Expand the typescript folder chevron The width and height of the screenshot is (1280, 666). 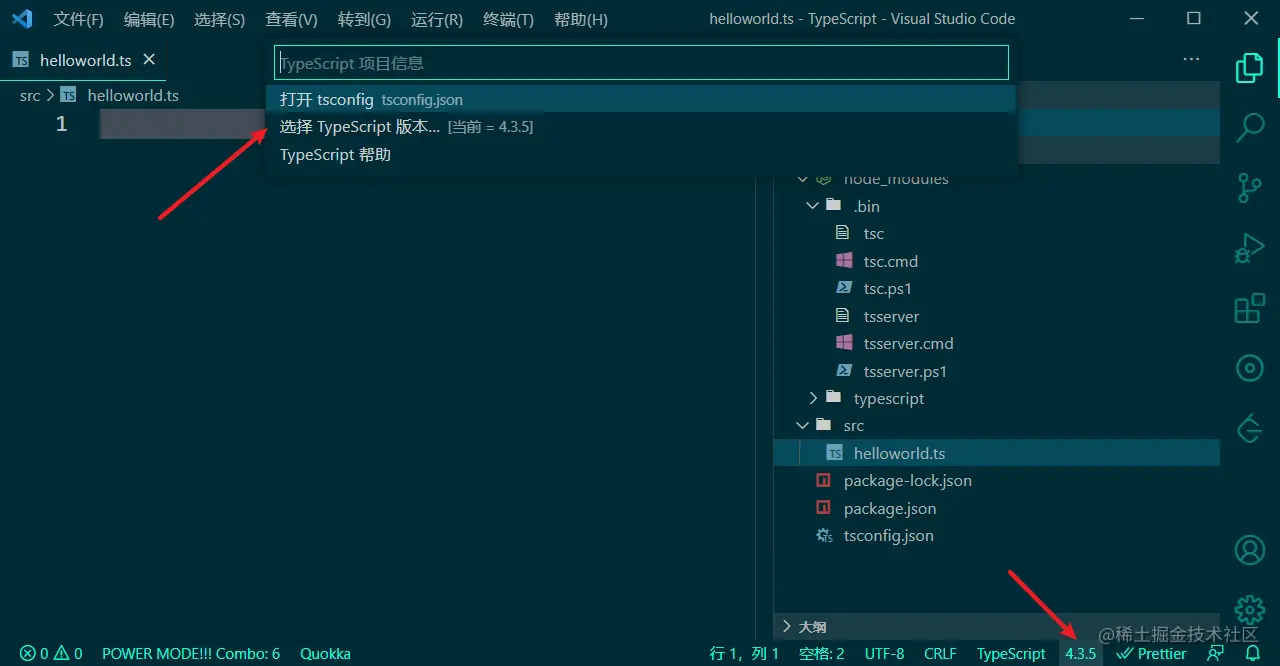click(x=812, y=398)
